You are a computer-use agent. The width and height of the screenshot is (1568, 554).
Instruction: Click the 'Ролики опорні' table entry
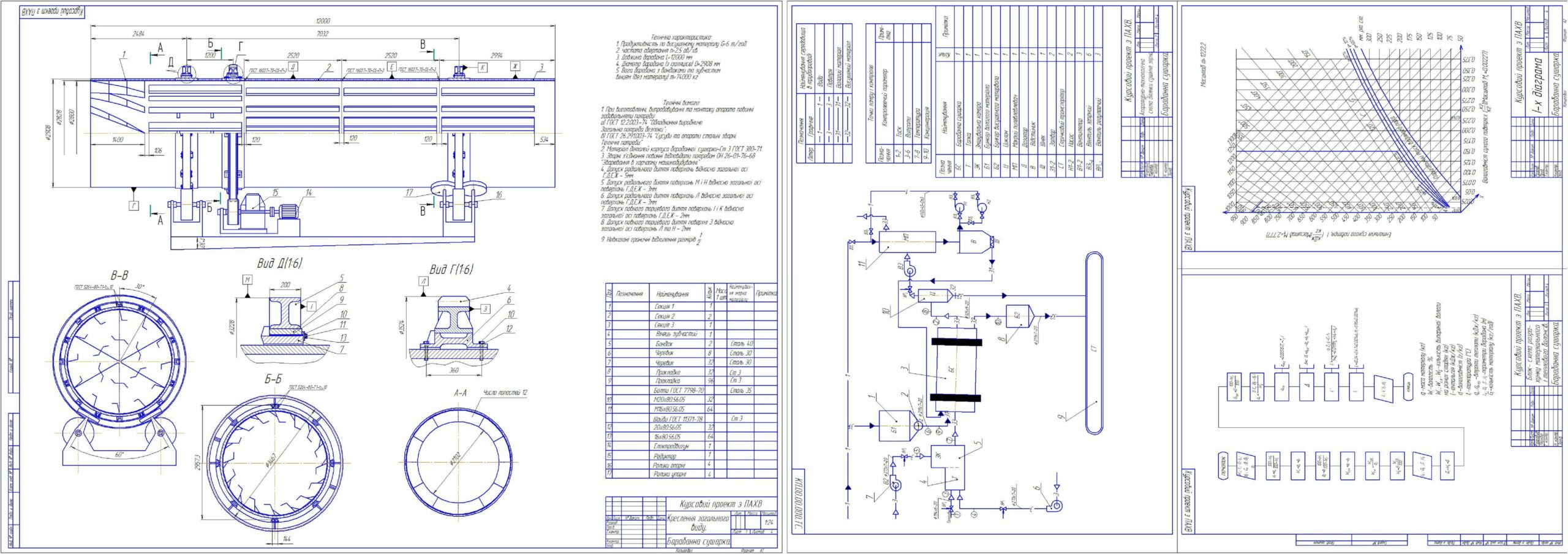pyautogui.click(x=669, y=465)
